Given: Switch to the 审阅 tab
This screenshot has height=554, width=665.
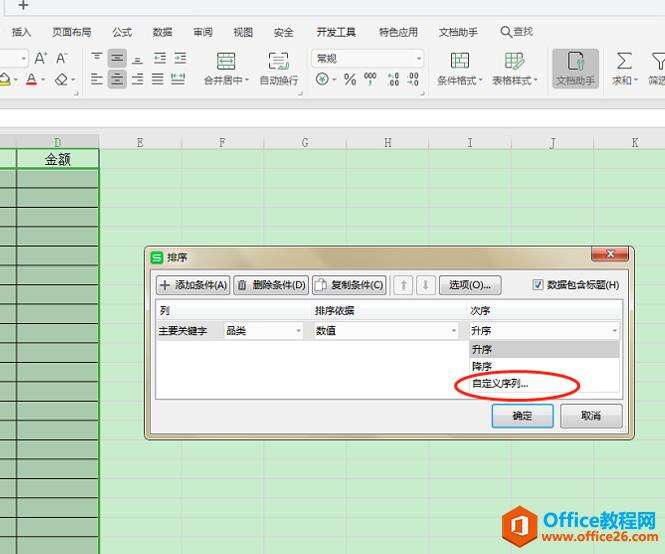Looking at the screenshot, I should click(203, 32).
